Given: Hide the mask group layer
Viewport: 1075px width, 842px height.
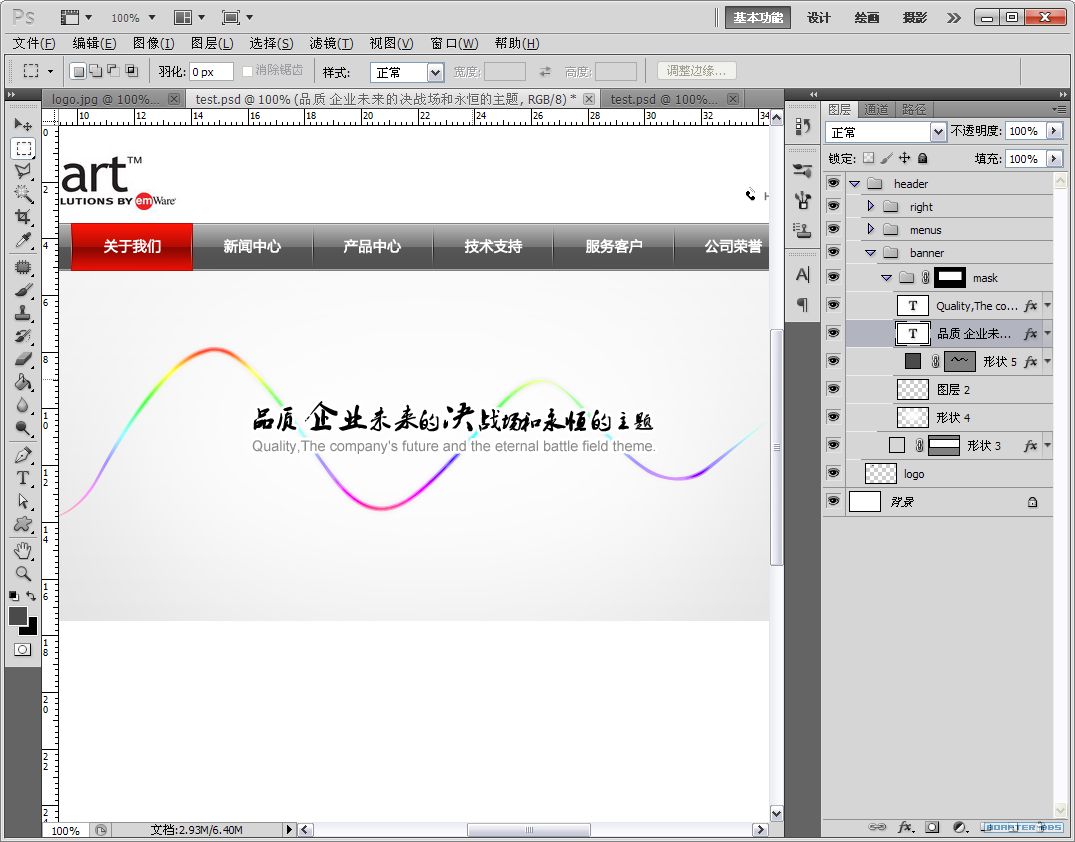Looking at the screenshot, I should pyautogui.click(x=833, y=277).
